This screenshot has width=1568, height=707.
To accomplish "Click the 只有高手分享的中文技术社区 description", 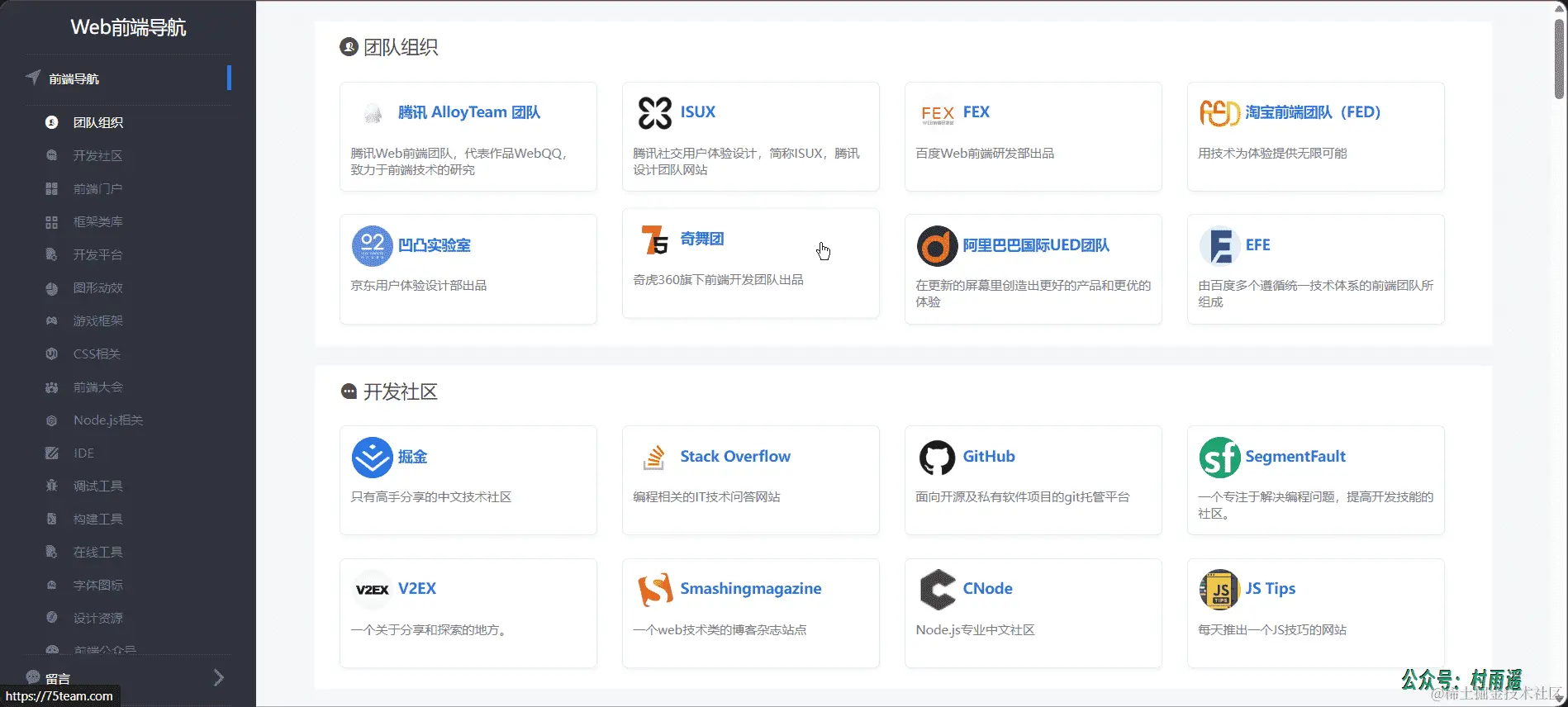I will [x=431, y=497].
